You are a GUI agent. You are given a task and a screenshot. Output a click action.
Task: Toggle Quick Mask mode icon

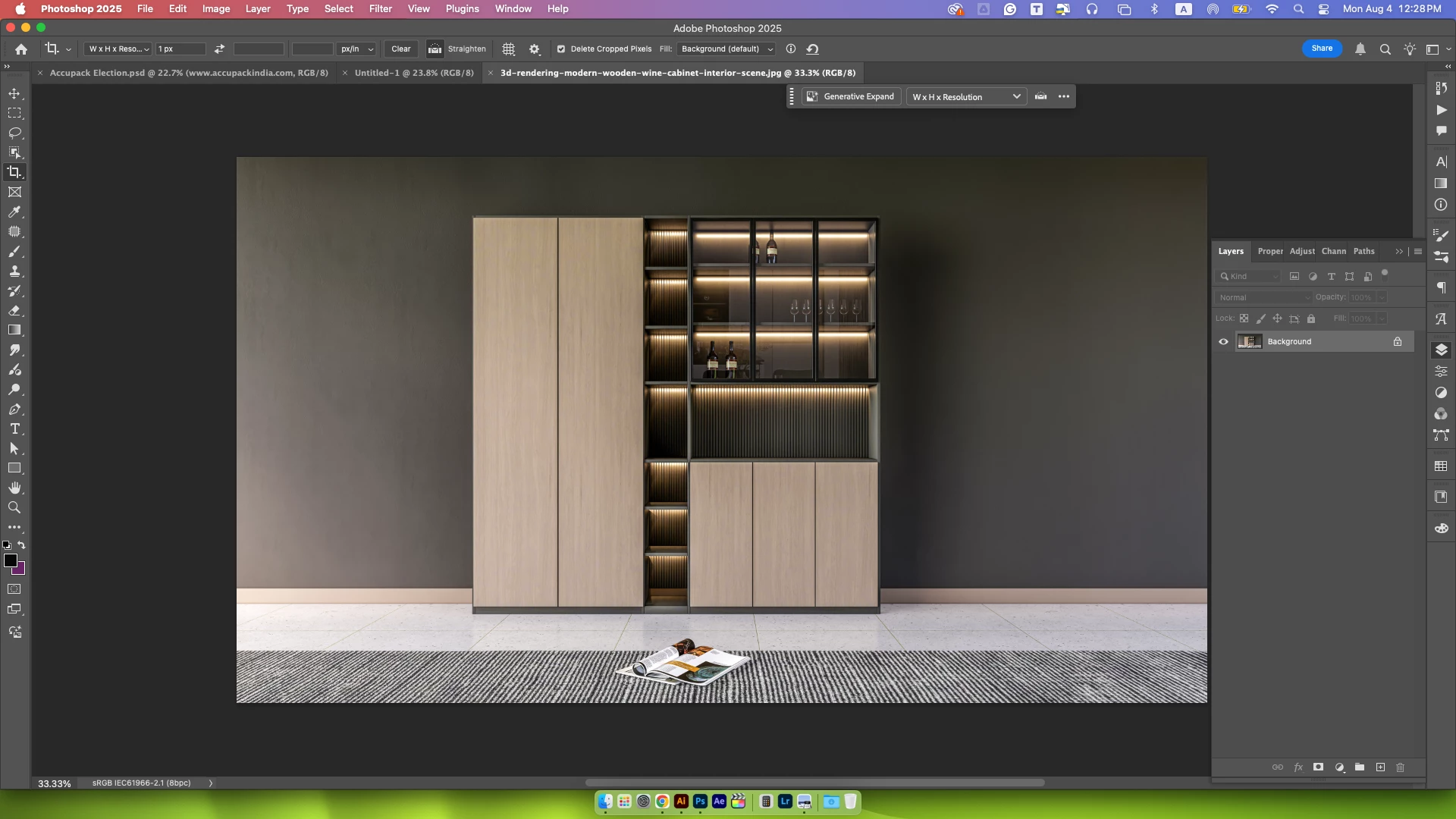[14, 589]
